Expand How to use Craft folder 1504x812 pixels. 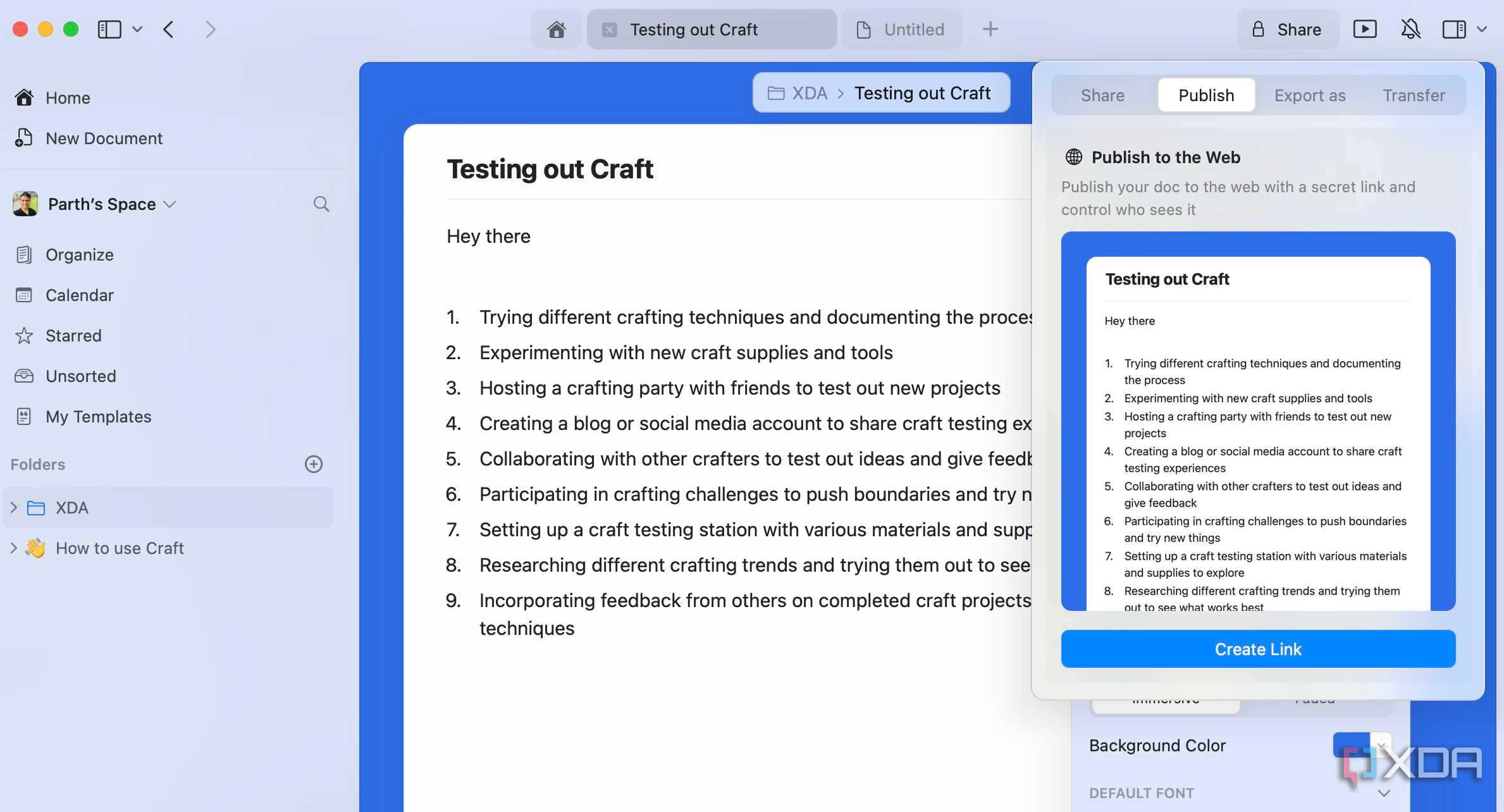click(x=14, y=548)
